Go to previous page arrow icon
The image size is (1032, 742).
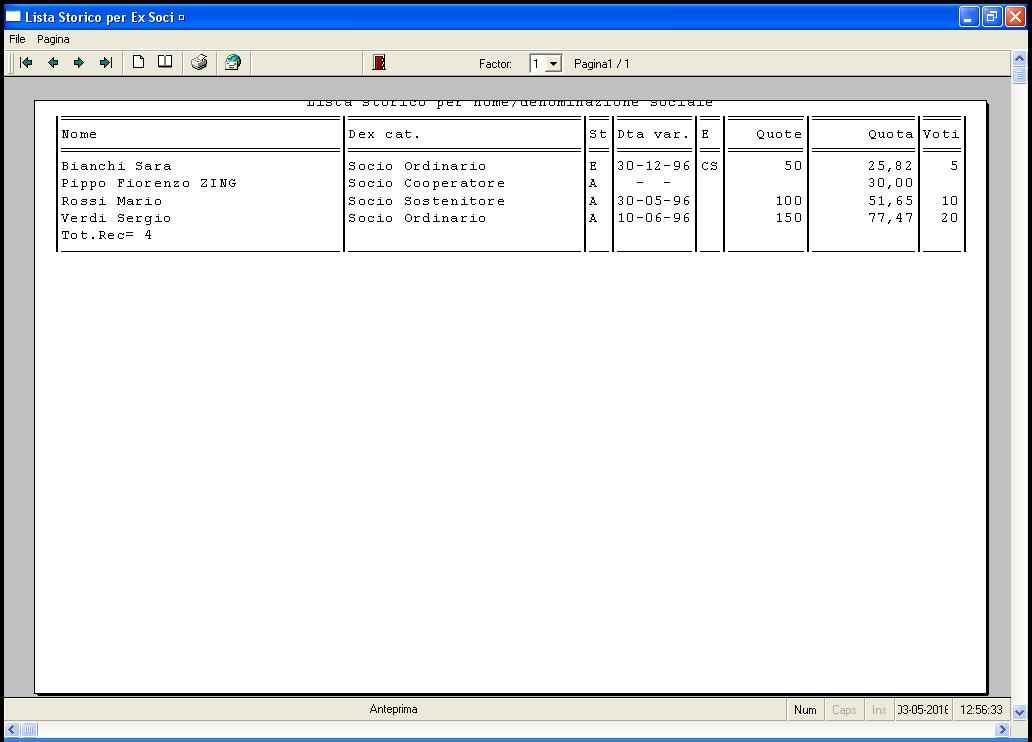click(53, 63)
